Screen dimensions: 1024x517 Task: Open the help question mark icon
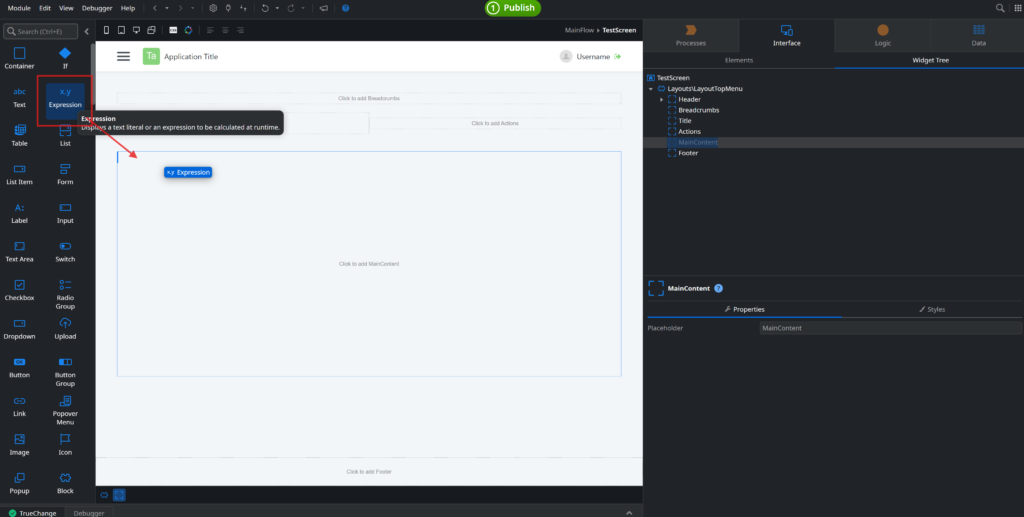coord(346,7)
